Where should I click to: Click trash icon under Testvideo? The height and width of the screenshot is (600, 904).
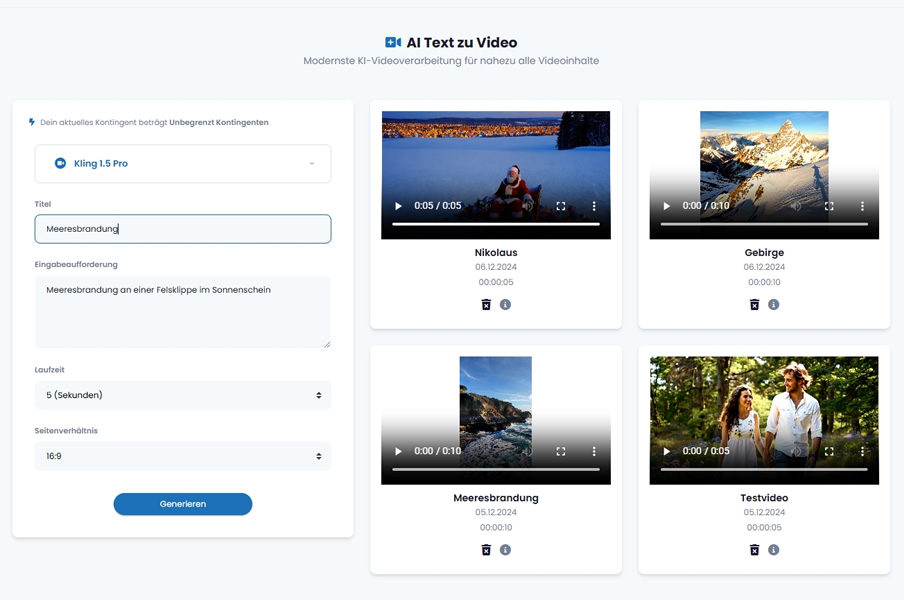click(x=754, y=549)
